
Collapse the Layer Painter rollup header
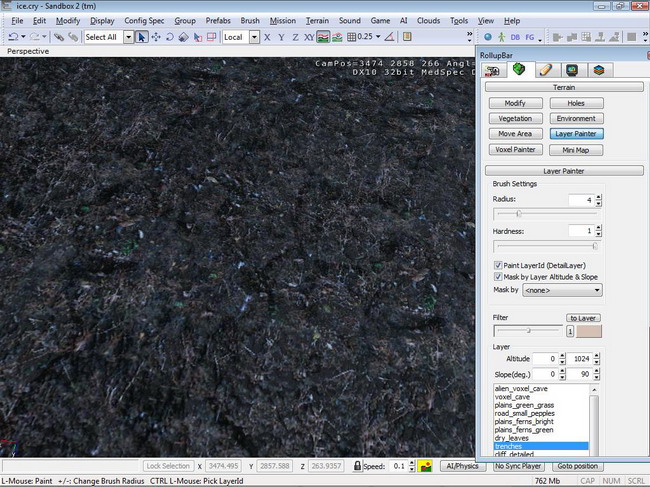tap(564, 171)
